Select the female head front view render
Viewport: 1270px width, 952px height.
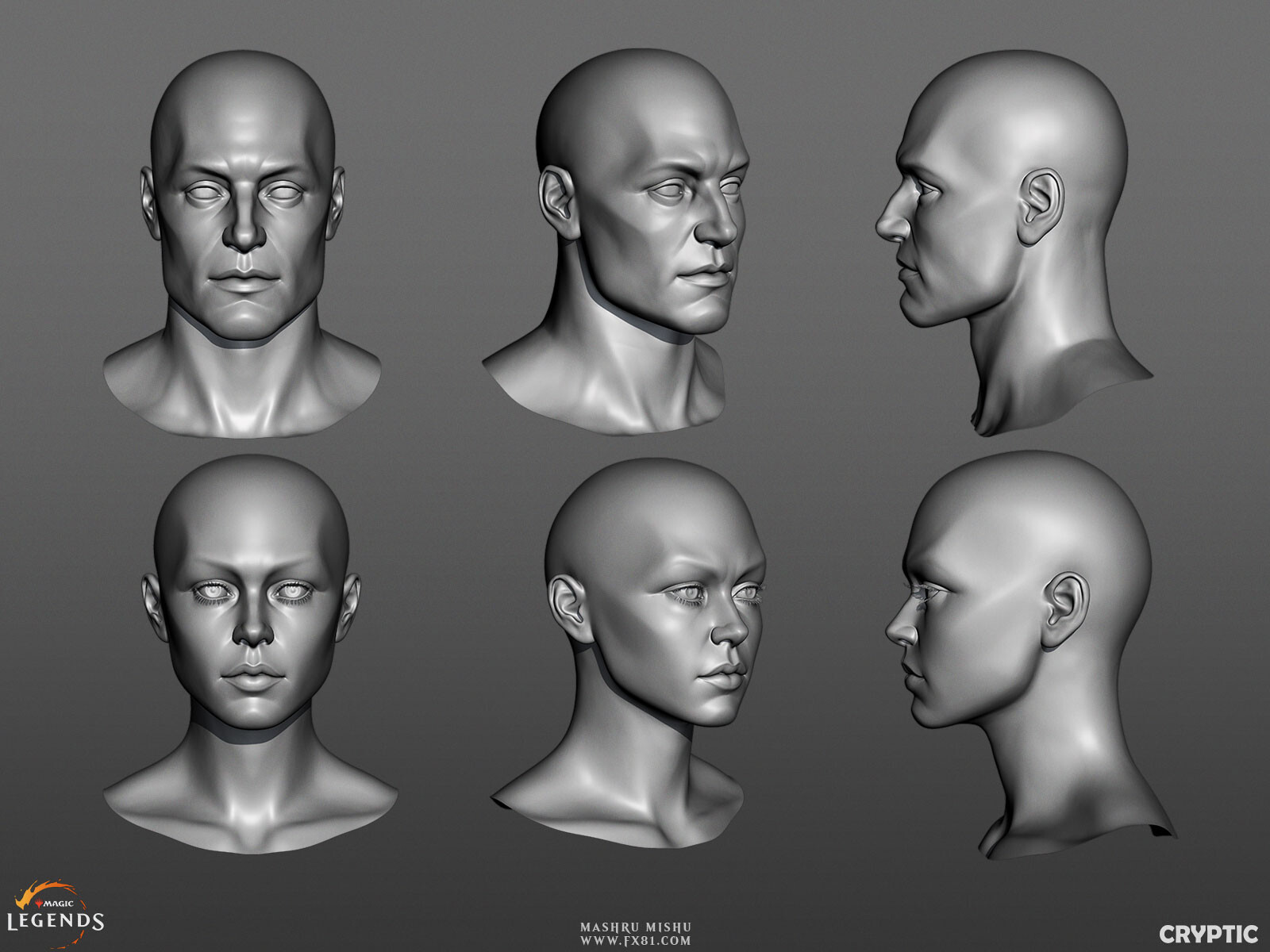pos(251,653)
